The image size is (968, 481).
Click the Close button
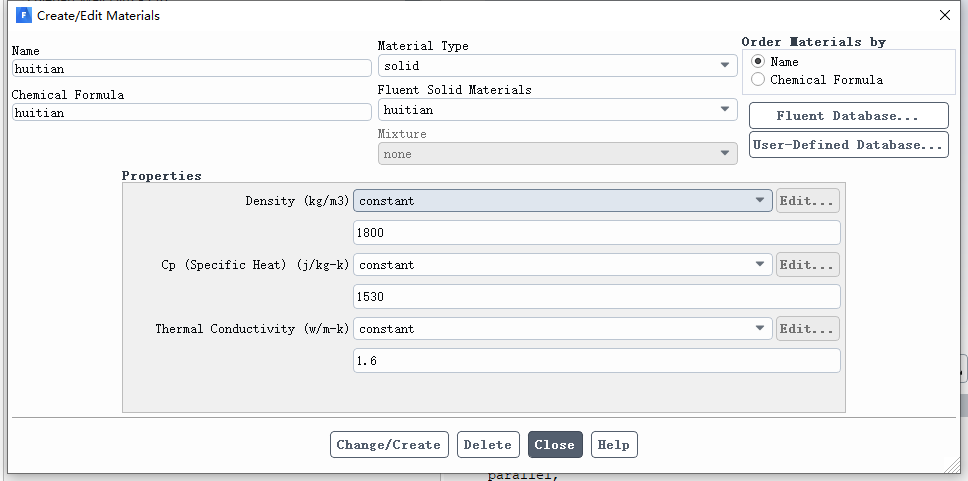click(555, 445)
